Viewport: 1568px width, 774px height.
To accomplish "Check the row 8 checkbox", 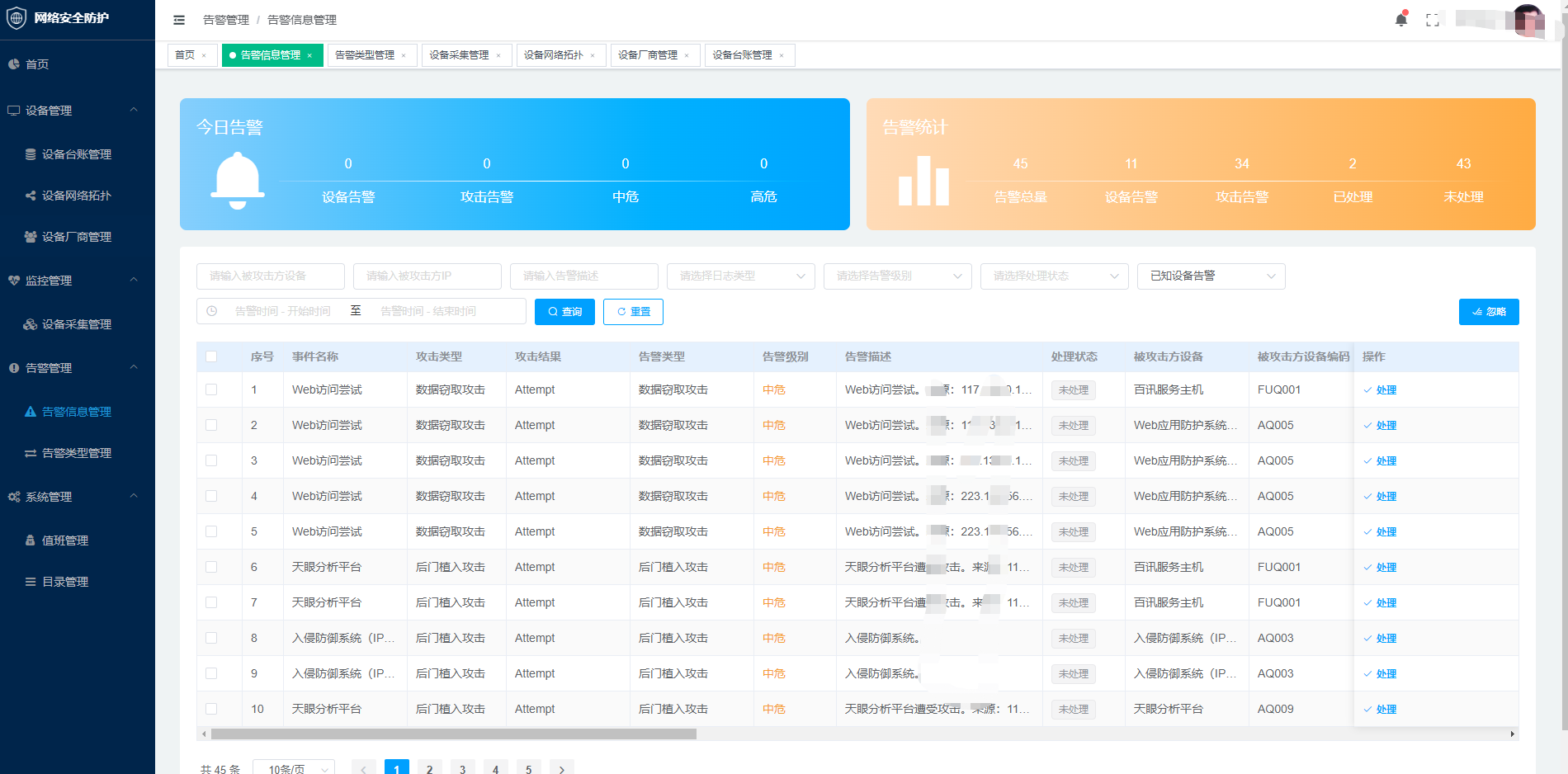I will (211, 638).
